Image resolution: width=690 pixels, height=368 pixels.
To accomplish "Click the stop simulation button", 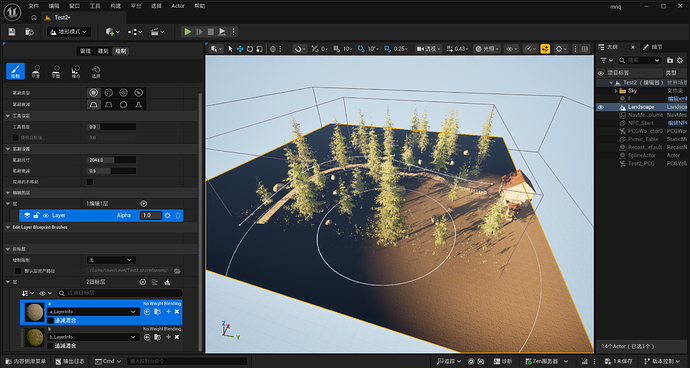I will coord(210,32).
